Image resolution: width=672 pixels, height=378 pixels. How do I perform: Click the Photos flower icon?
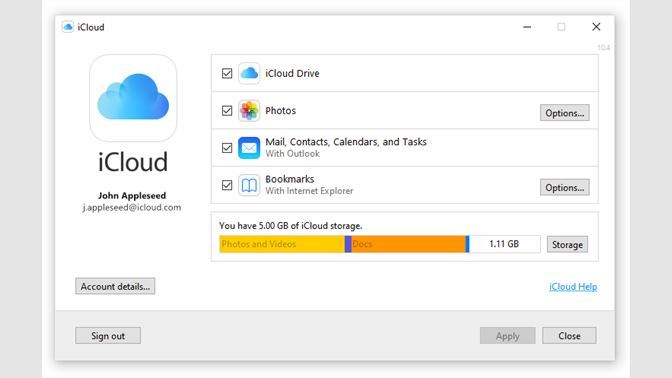[x=249, y=111]
